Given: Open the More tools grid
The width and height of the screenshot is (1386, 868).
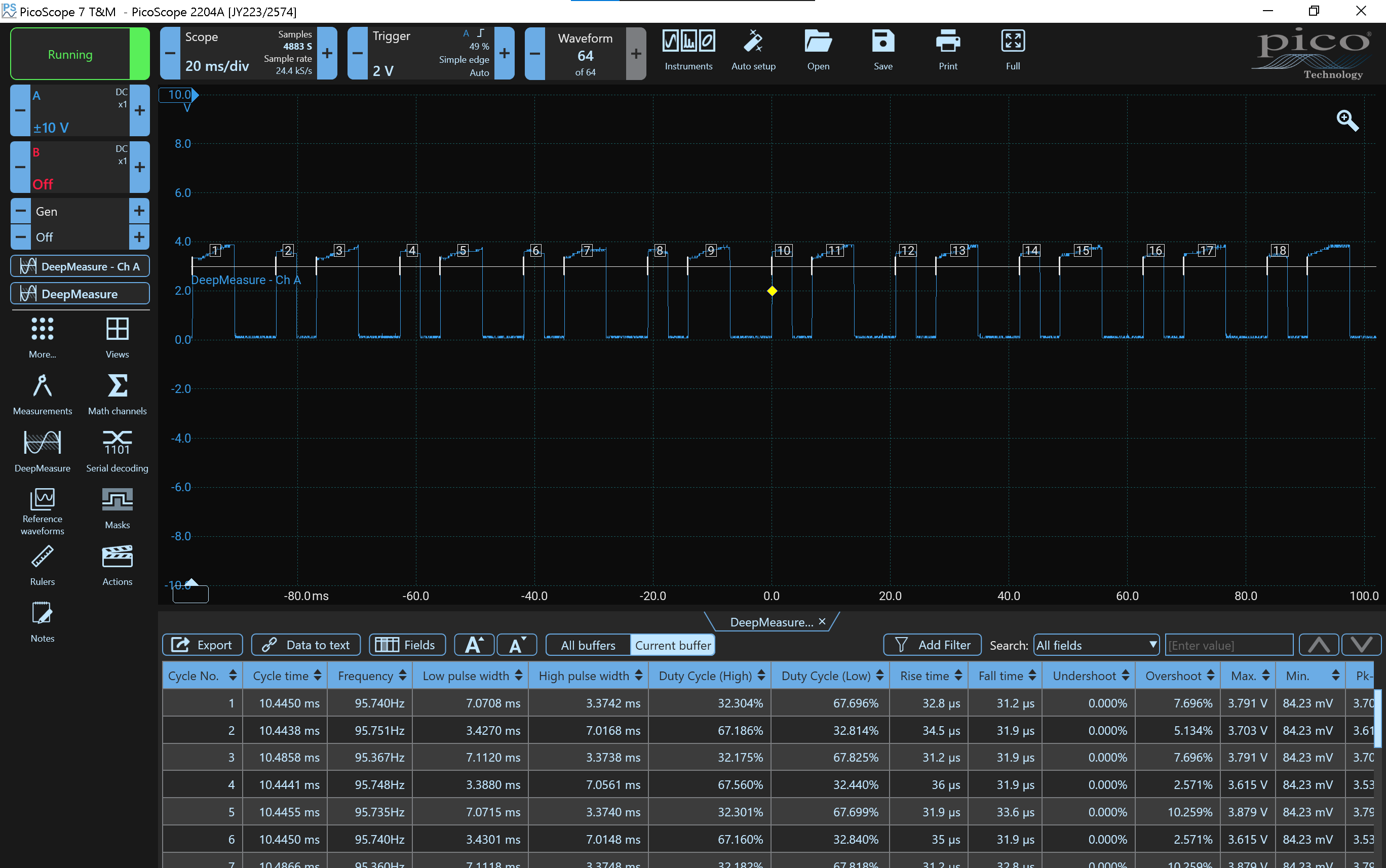Looking at the screenshot, I should click(43, 338).
